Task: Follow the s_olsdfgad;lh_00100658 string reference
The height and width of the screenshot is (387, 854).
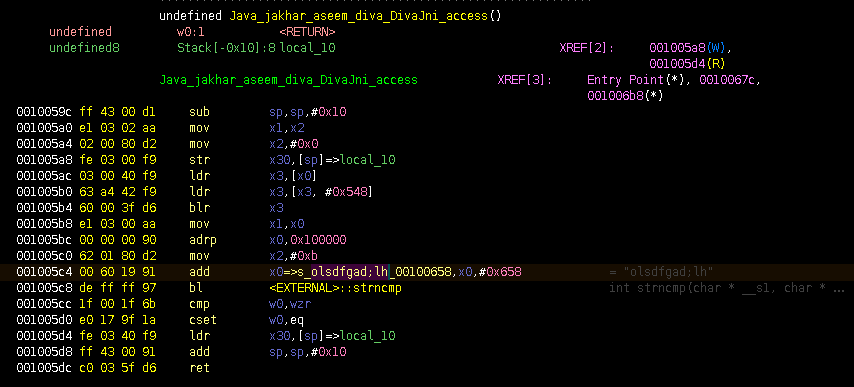Action: (376, 272)
